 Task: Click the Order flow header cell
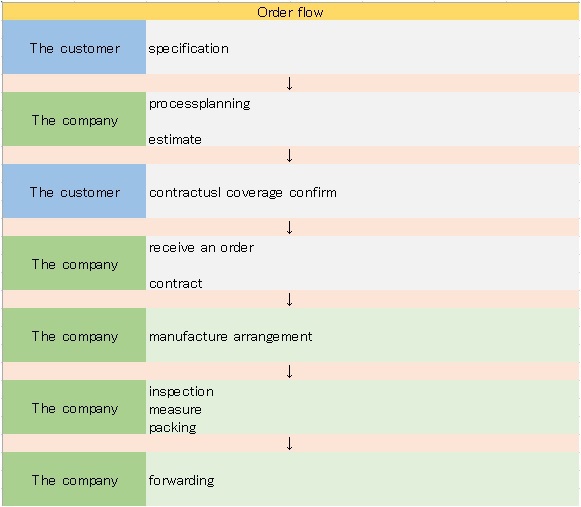click(x=290, y=12)
